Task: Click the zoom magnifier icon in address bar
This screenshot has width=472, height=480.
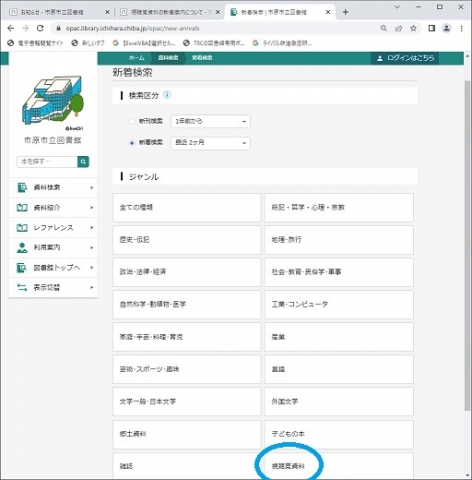Action: tap(384, 28)
